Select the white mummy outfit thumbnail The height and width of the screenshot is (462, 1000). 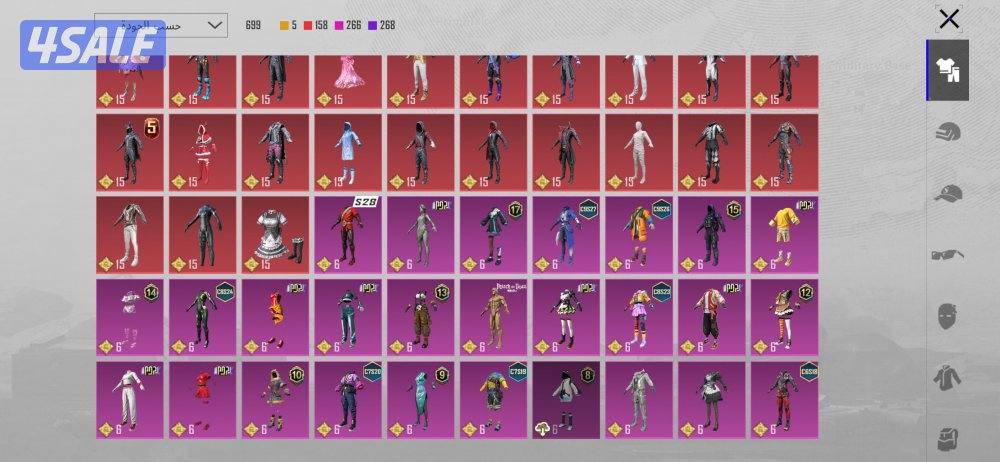click(640, 151)
